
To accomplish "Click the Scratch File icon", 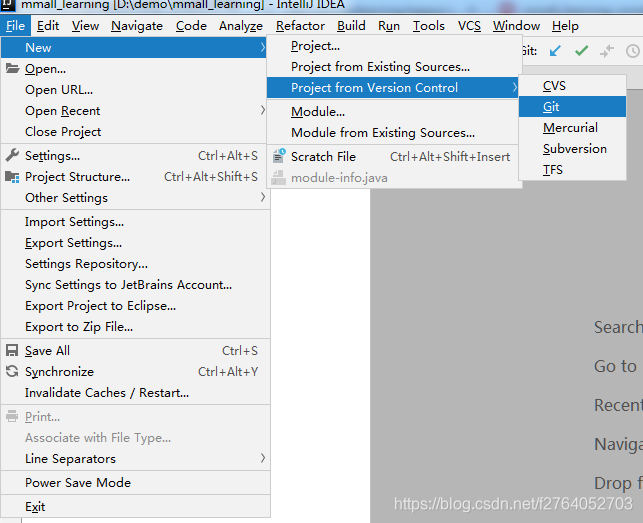I will pos(279,156).
